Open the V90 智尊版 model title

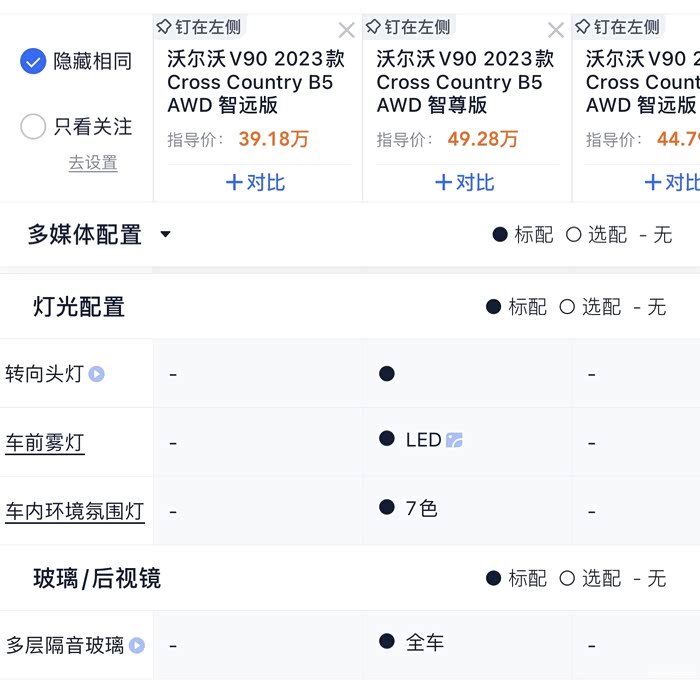coord(465,81)
